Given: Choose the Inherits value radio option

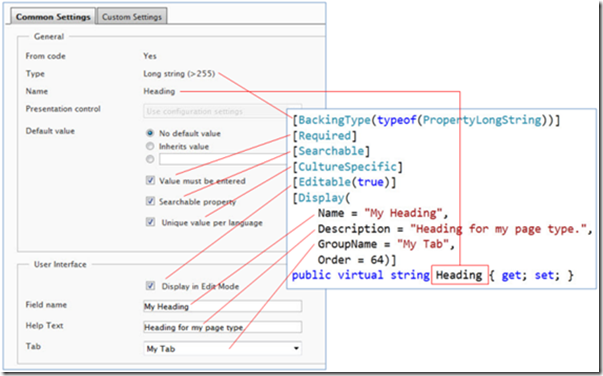Looking at the screenshot, I should tap(150, 146).
